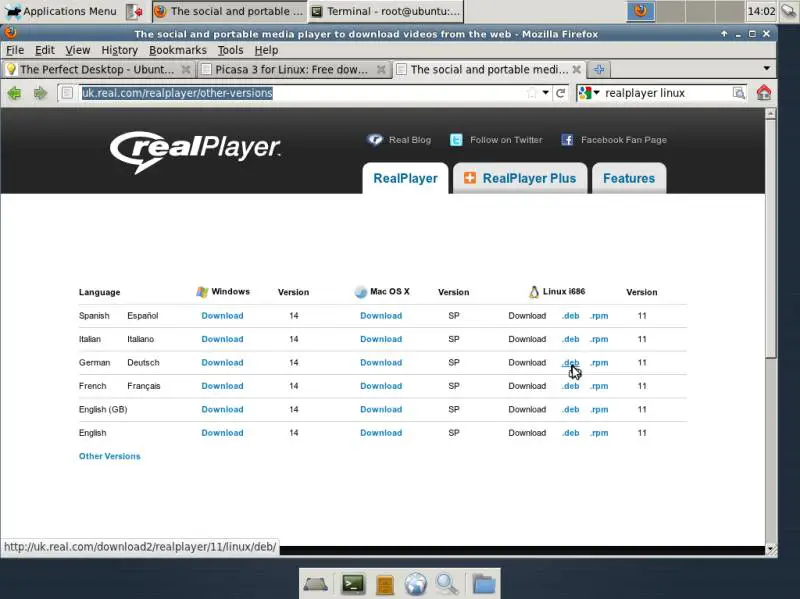Click the reload page icon
Image resolution: width=800 pixels, height=599 pixels.
point(560,93)
